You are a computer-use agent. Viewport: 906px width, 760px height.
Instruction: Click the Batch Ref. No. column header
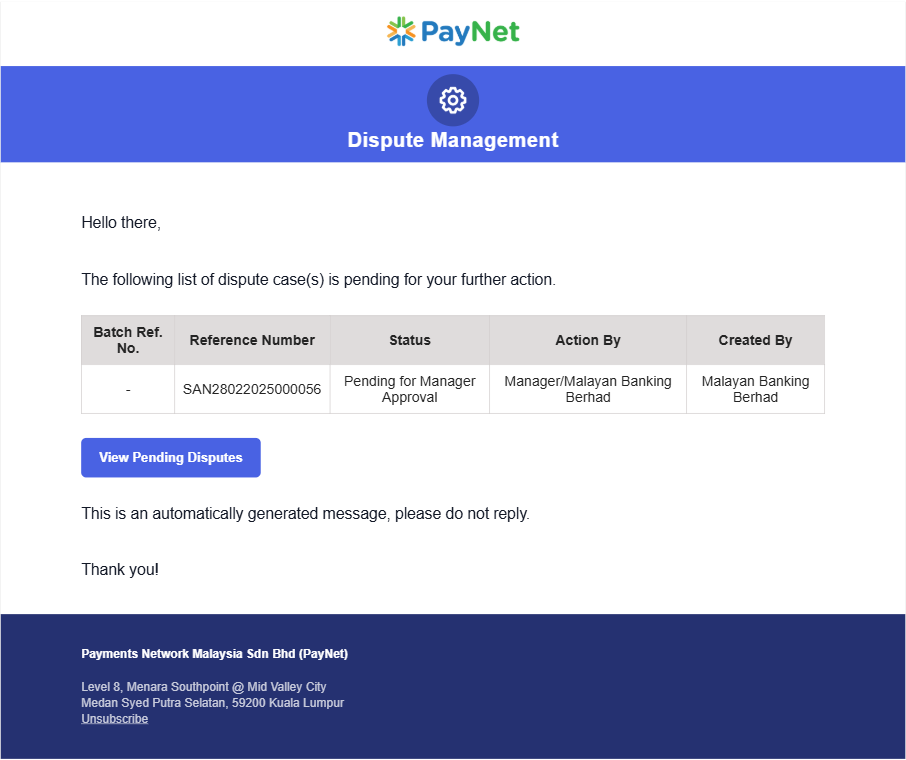128,340
